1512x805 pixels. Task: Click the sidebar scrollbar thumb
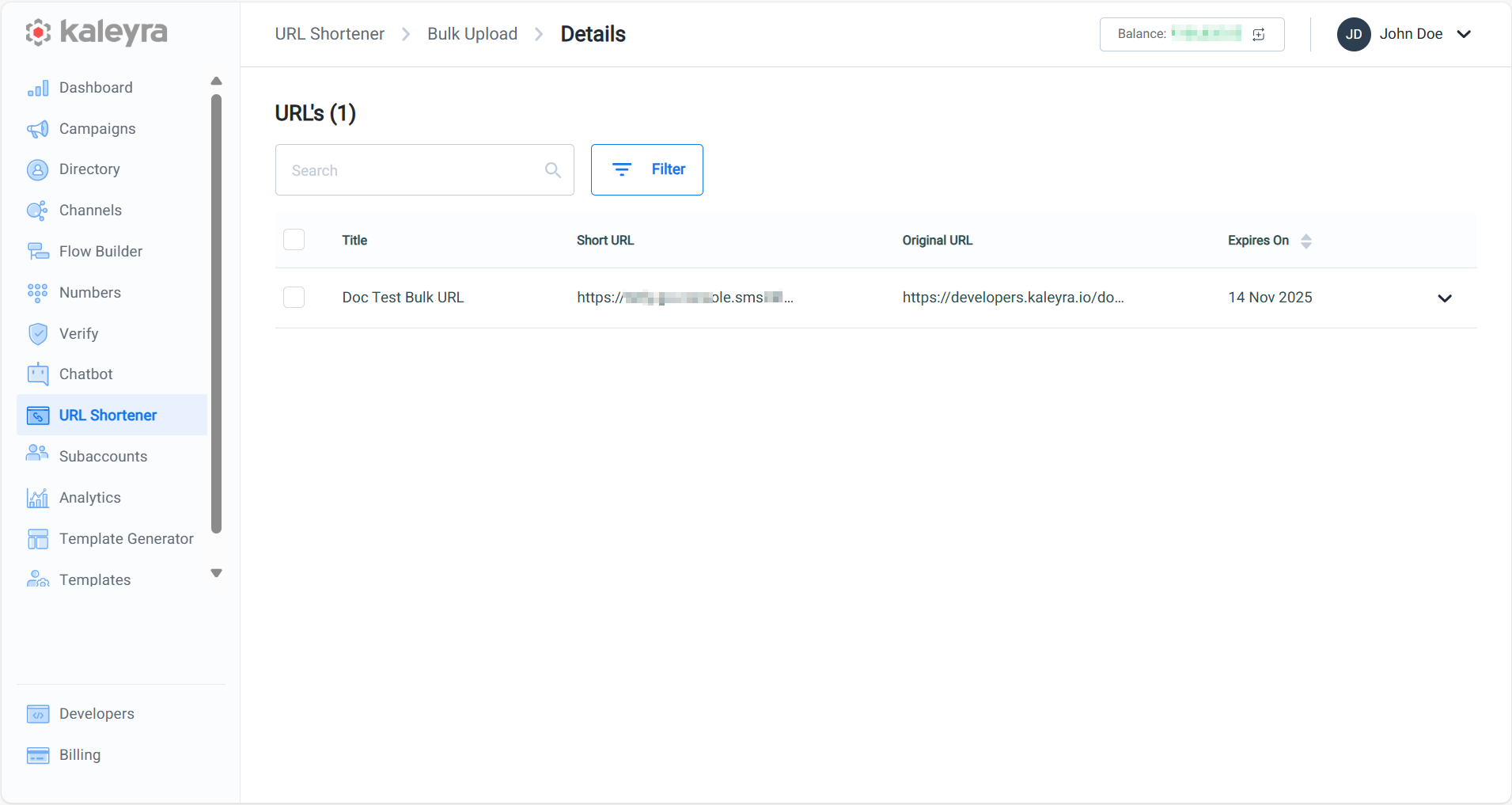click(217, 314)
